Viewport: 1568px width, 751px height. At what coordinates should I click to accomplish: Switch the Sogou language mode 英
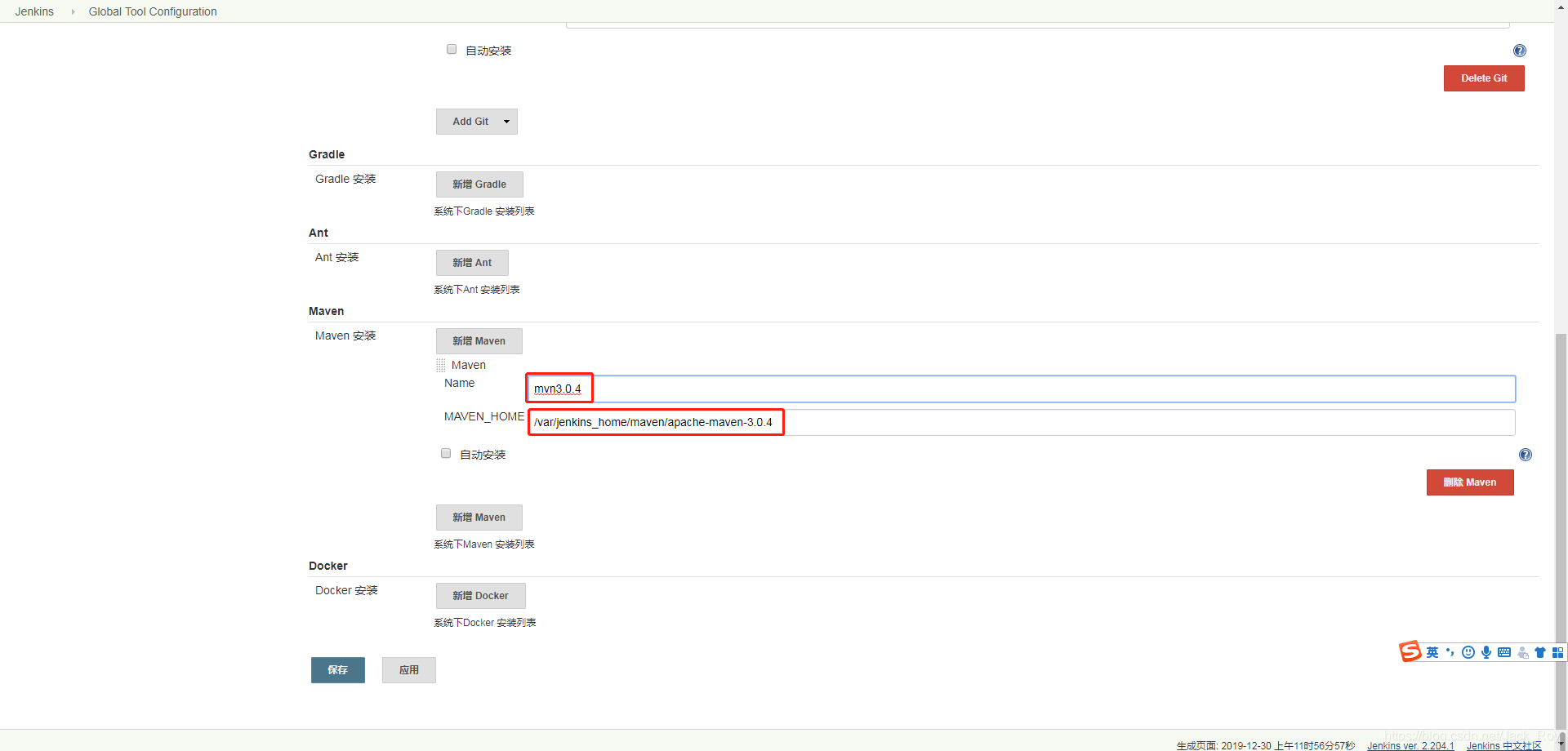coord(1432,652)
